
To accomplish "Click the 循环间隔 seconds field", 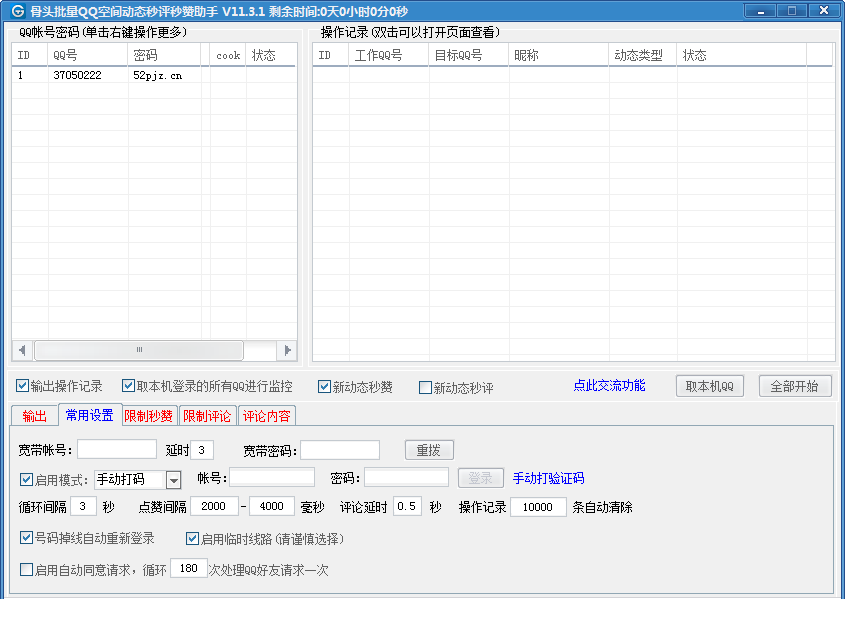I will [x=84, y=506].
